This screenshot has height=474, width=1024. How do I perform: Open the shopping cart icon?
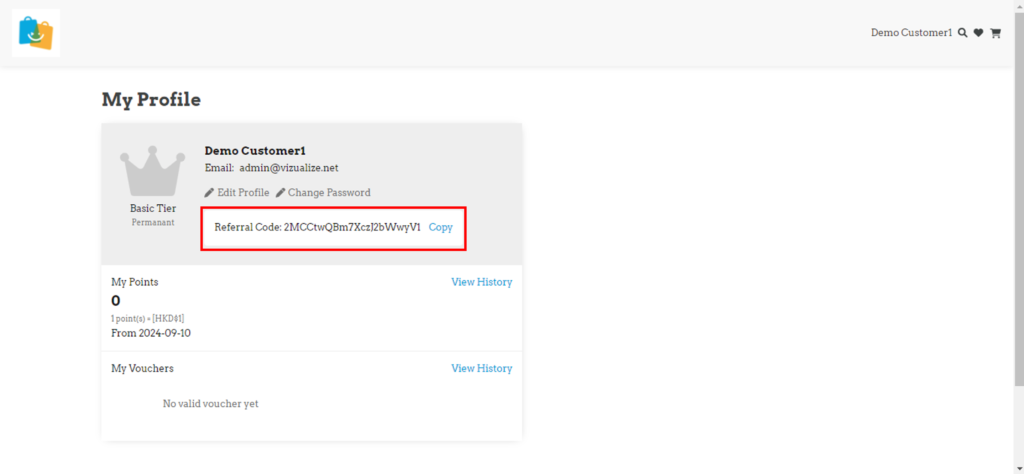995,33
